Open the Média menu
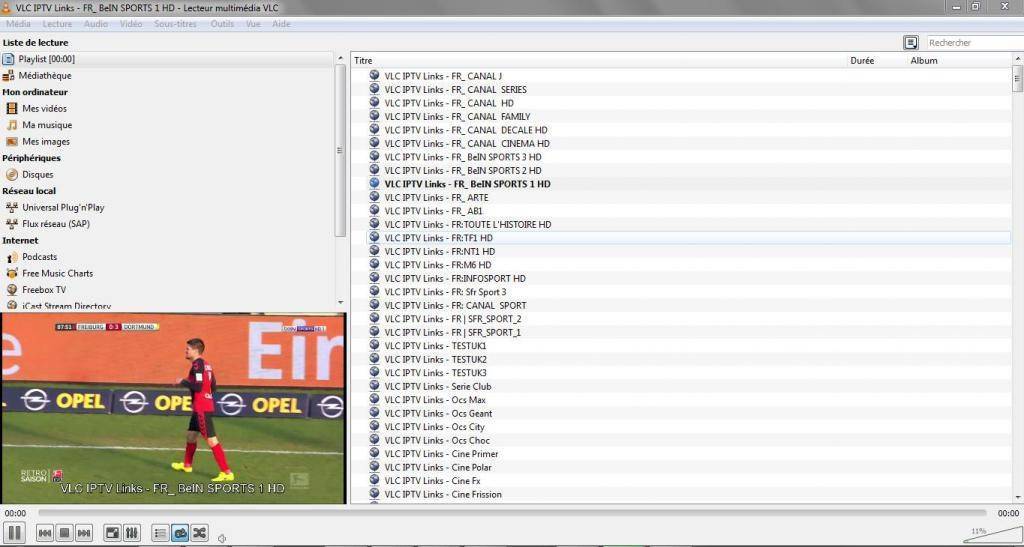 18,23
